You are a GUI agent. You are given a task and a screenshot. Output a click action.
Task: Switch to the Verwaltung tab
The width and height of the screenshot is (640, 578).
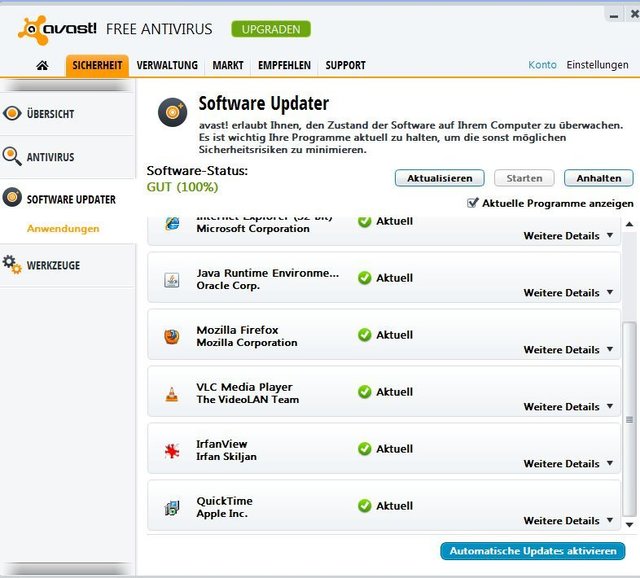(x=167, y=65)
